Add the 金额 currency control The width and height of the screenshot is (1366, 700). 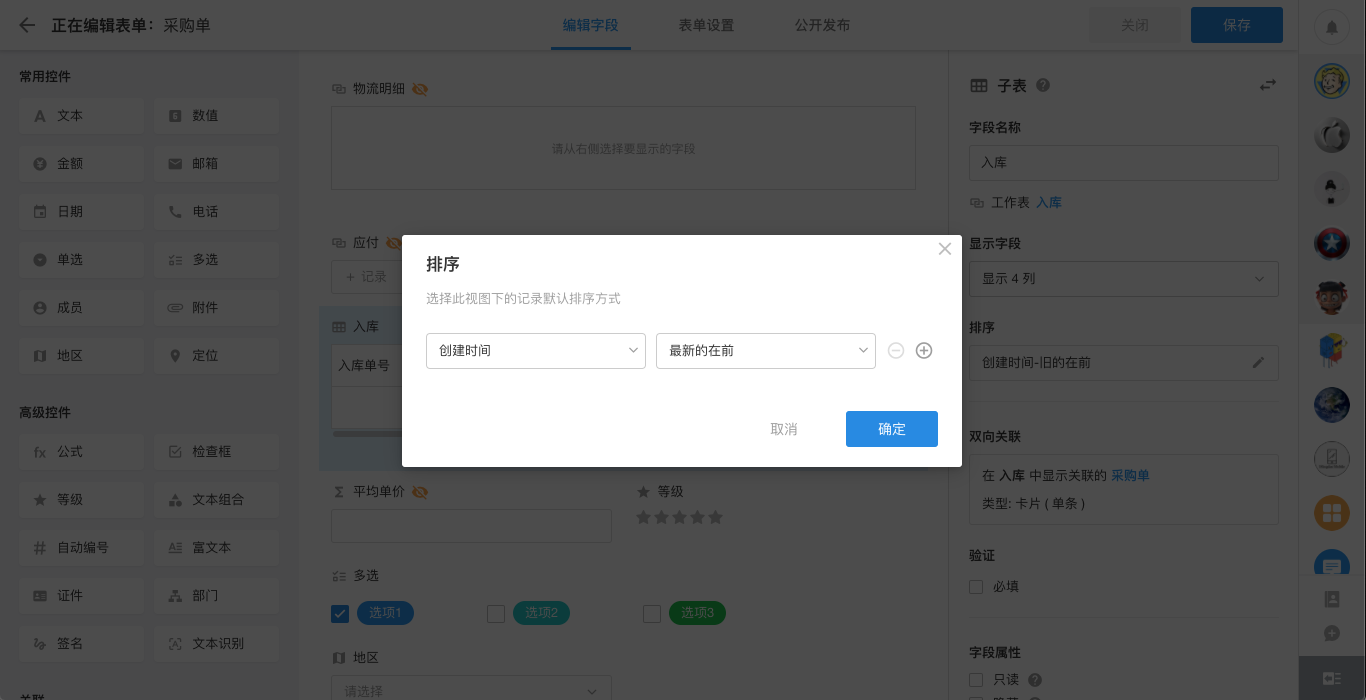[81, 164]
